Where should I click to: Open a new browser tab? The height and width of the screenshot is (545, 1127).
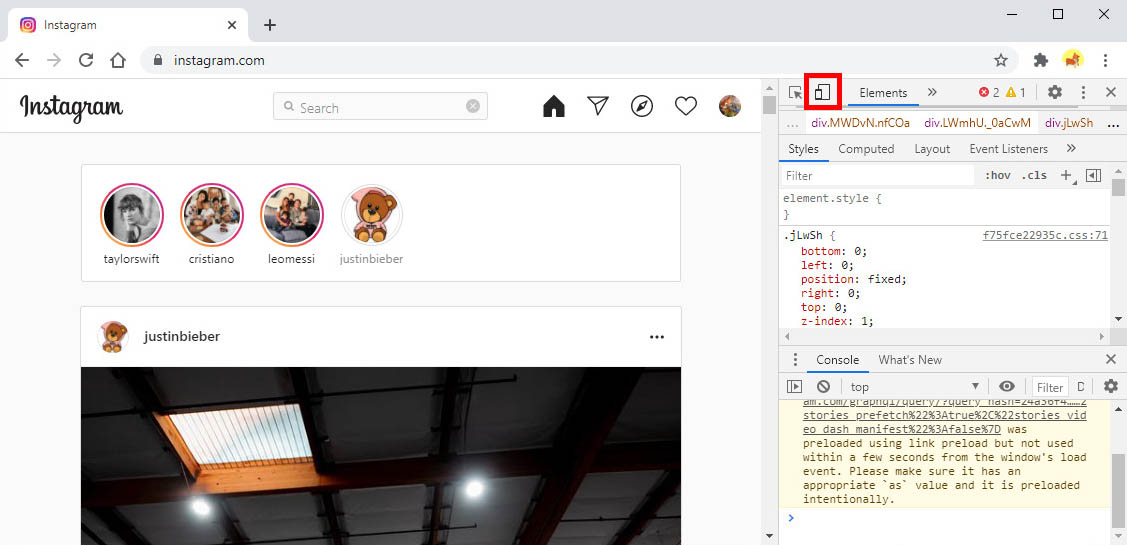(x=270, y=25)
